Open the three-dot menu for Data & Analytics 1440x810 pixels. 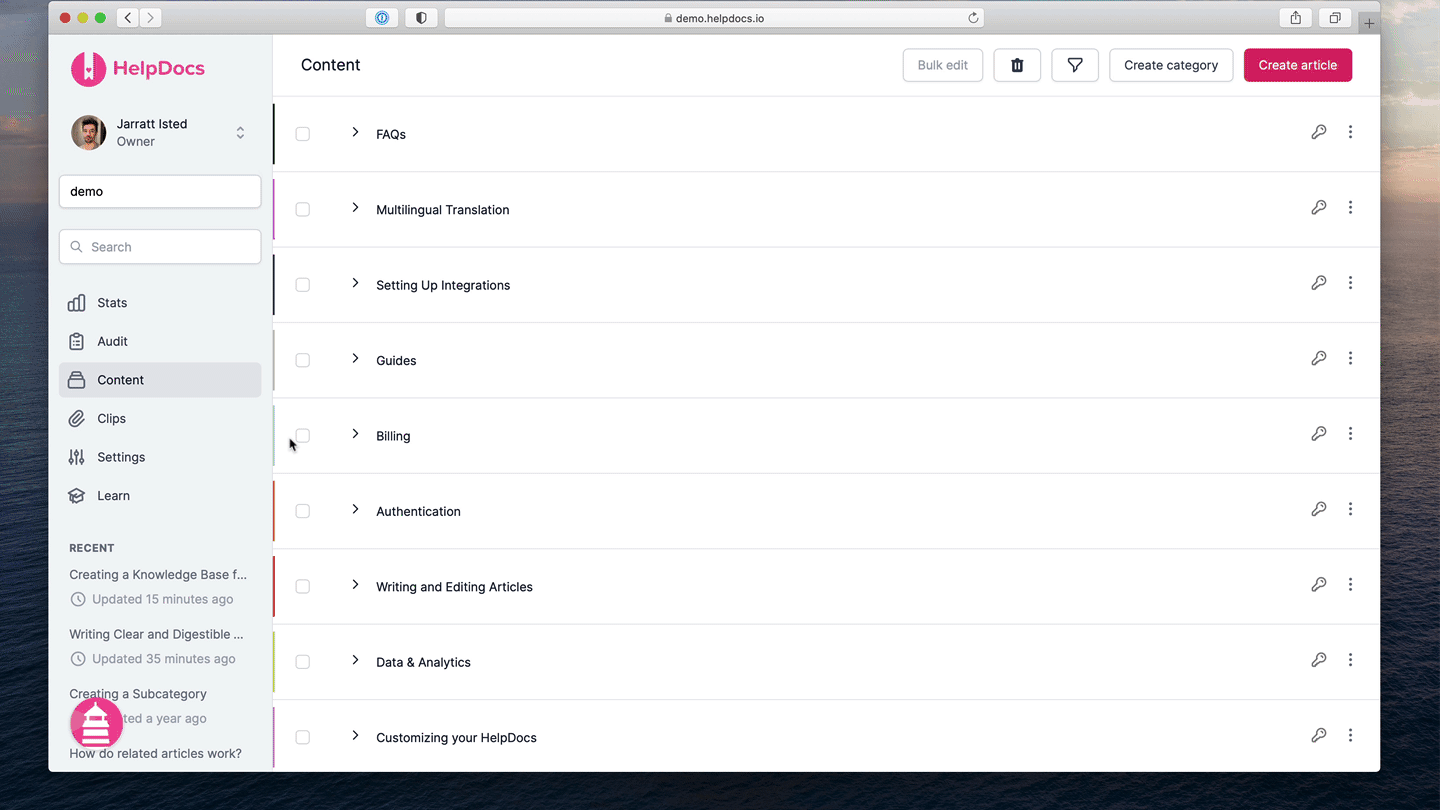point(1350,660)
